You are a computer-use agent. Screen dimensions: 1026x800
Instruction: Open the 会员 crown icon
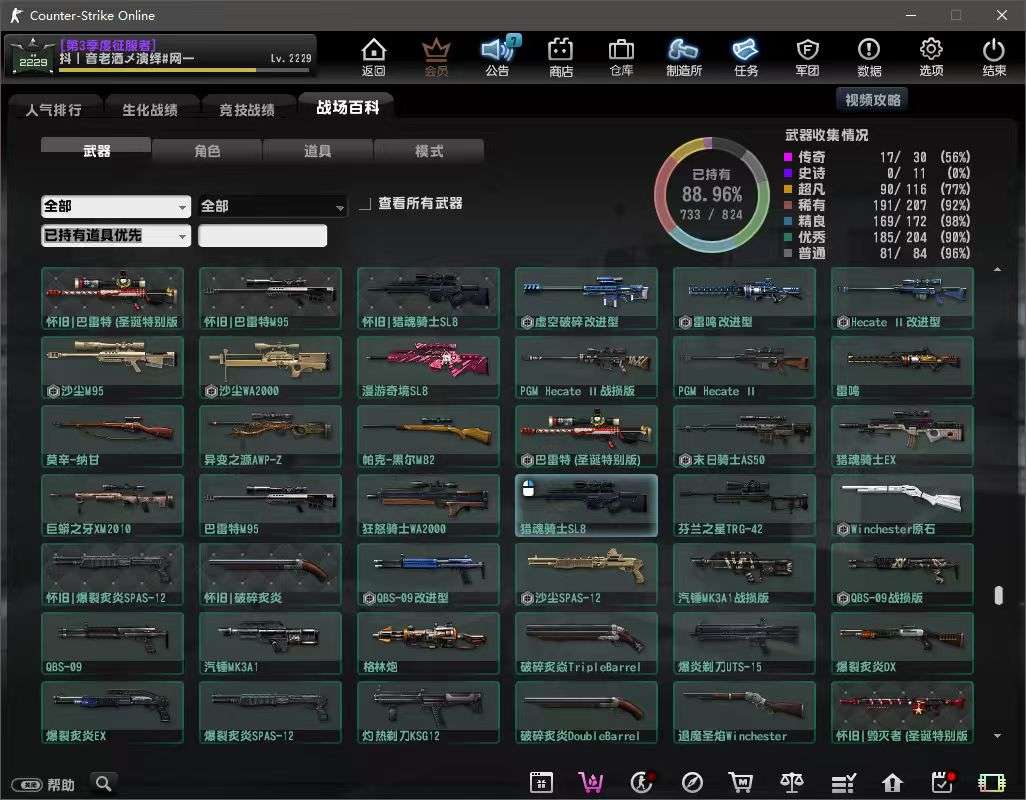pyautogui.click(x=436, y=56)
